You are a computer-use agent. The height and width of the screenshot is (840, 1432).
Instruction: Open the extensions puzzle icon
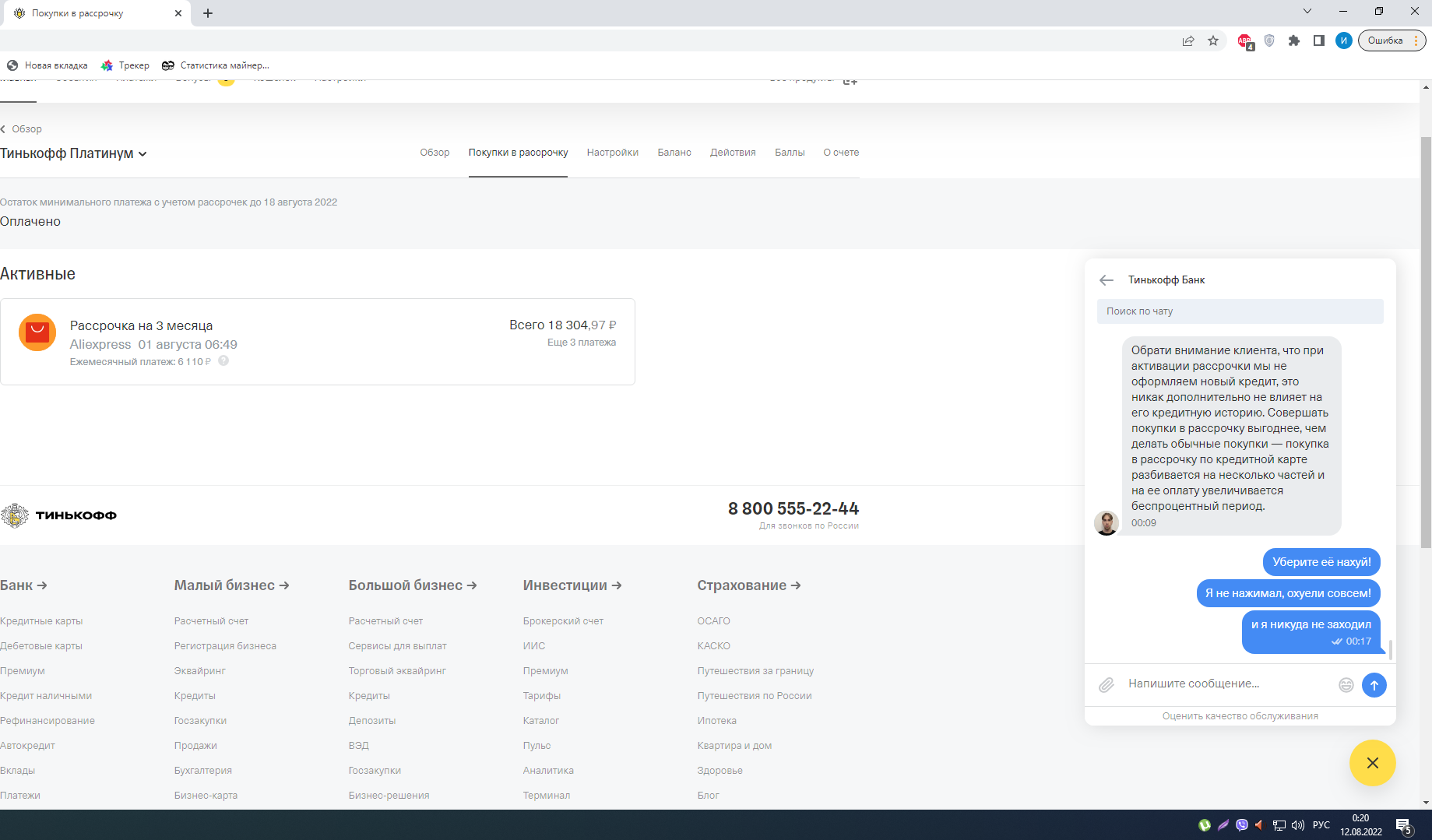tap(1294, 40)
